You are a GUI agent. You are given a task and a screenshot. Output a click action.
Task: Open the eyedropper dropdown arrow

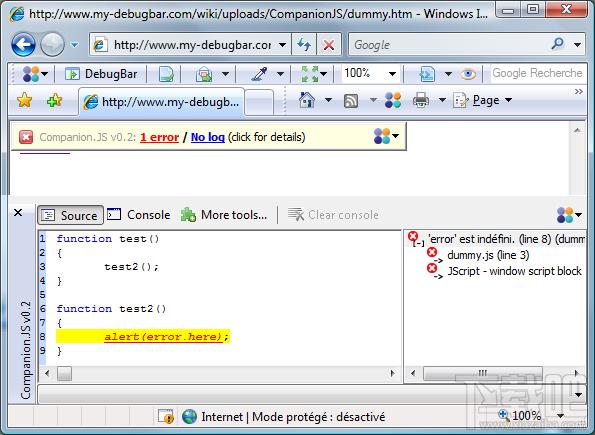click(x=280, y=74)
